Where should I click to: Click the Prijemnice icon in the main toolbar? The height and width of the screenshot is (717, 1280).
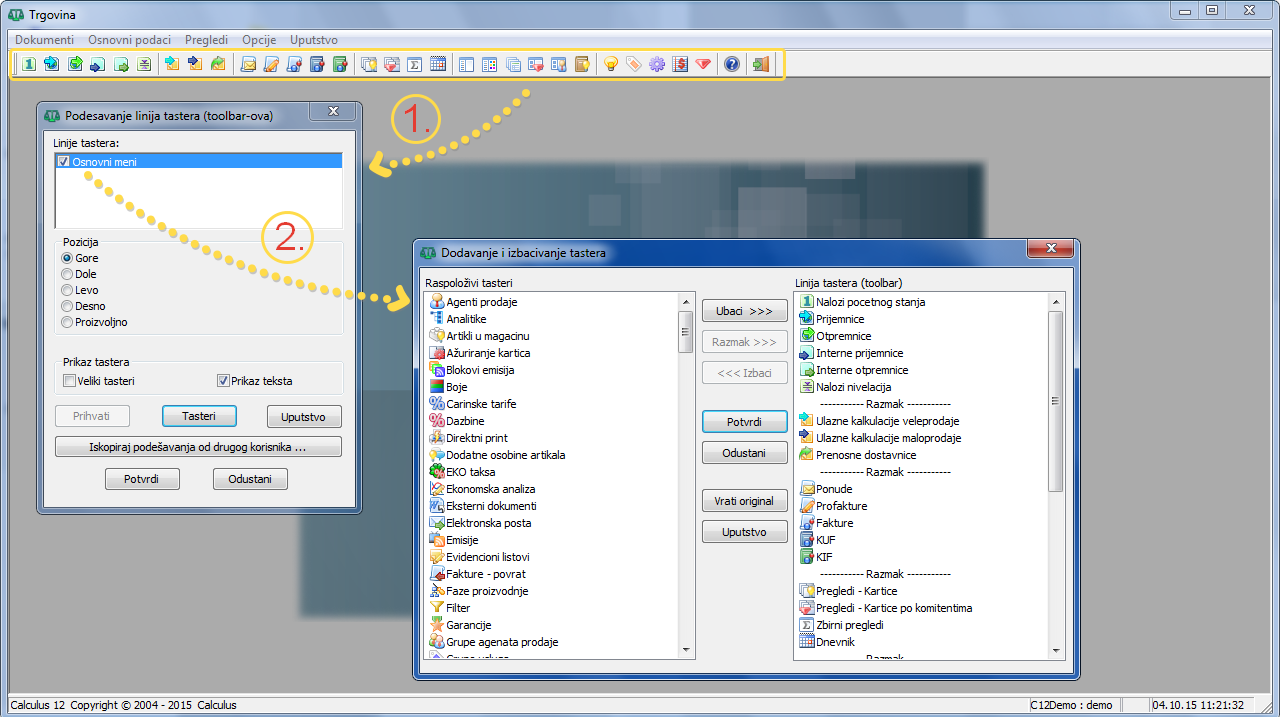[x=52, y=64]
